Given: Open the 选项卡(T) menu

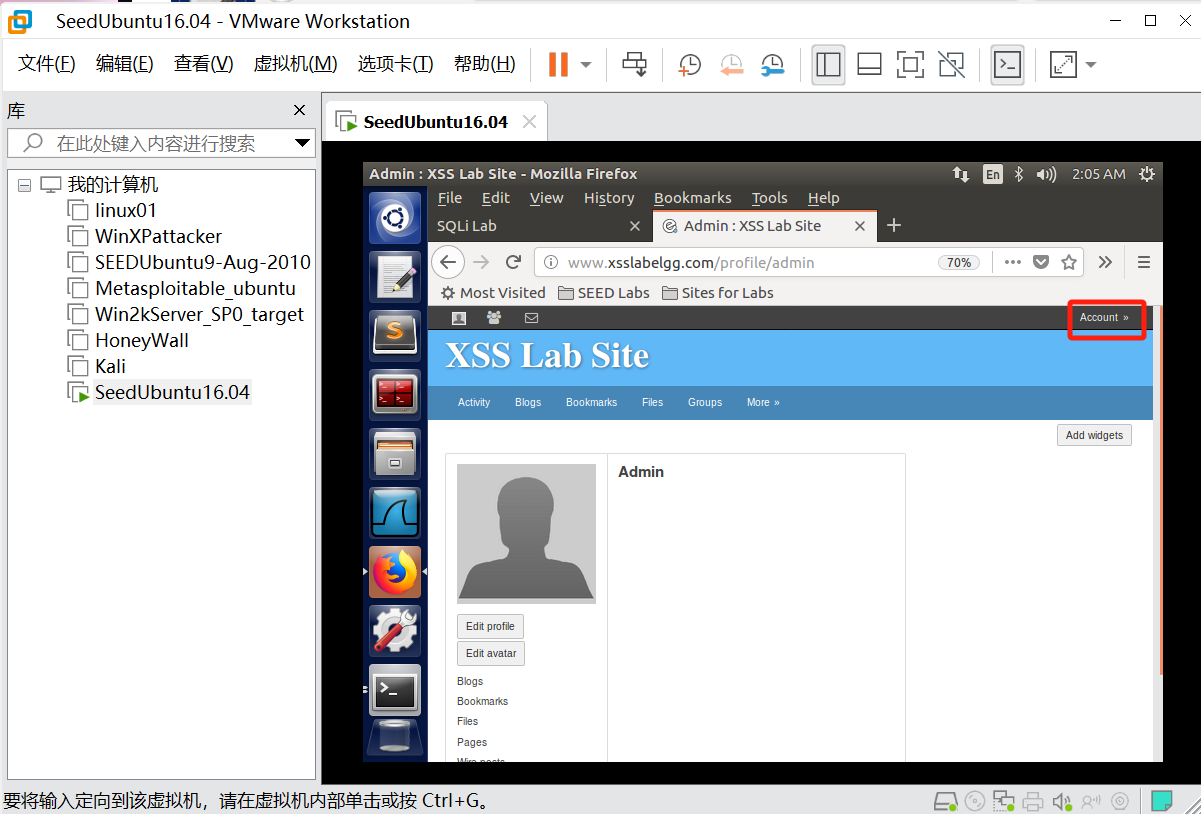Looking at the screenshot, I should tap(395, 64).
